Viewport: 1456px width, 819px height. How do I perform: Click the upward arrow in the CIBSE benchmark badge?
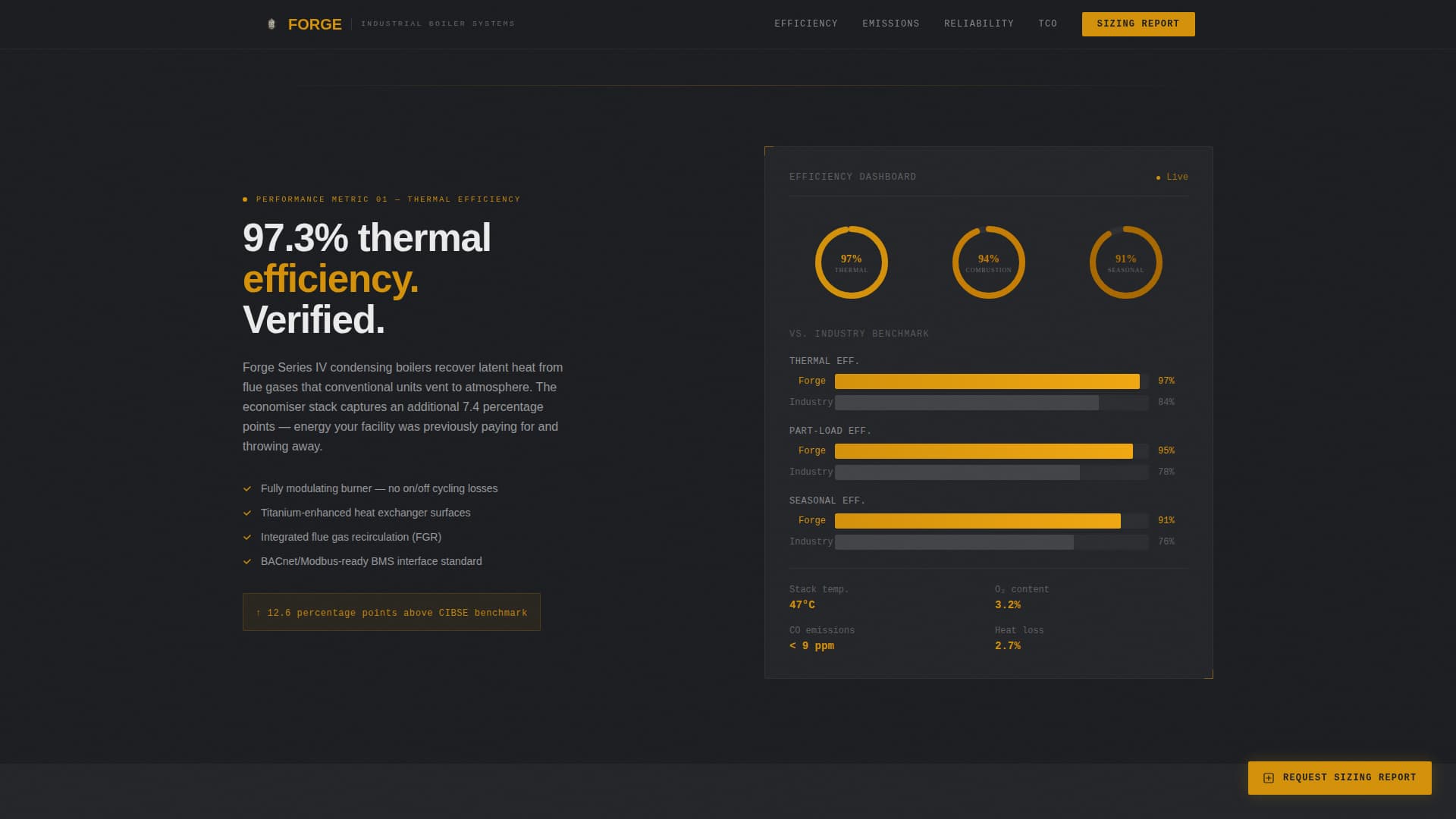point(257,612)
